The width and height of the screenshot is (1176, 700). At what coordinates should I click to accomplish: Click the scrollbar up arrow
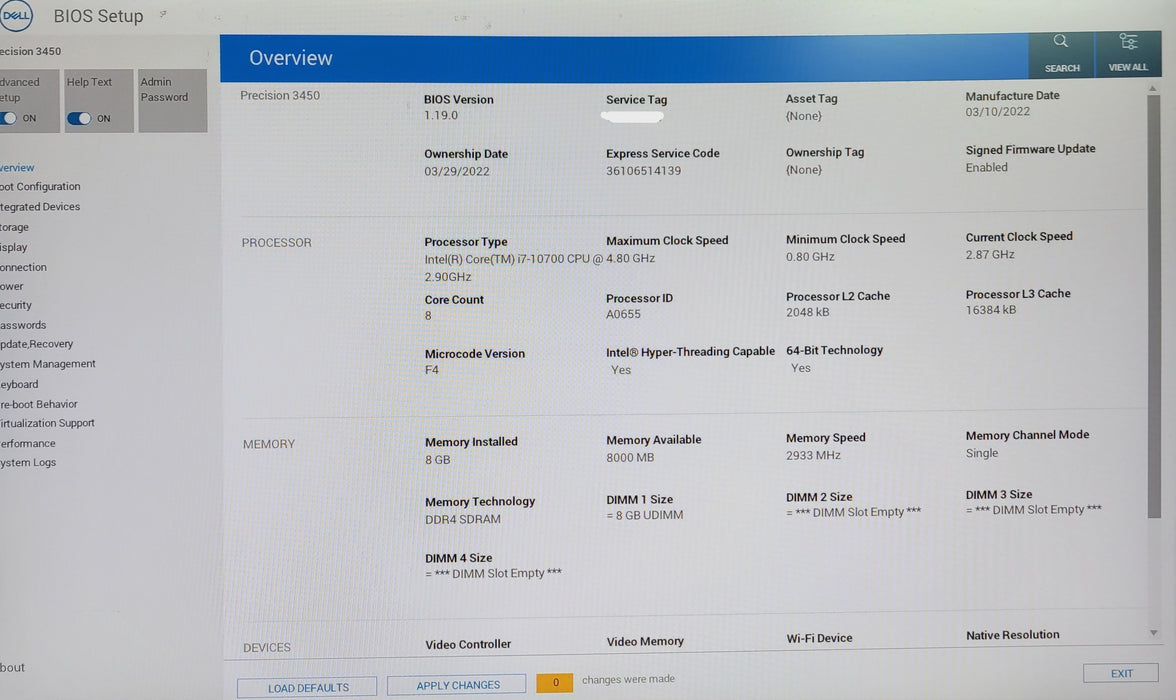1153,89
